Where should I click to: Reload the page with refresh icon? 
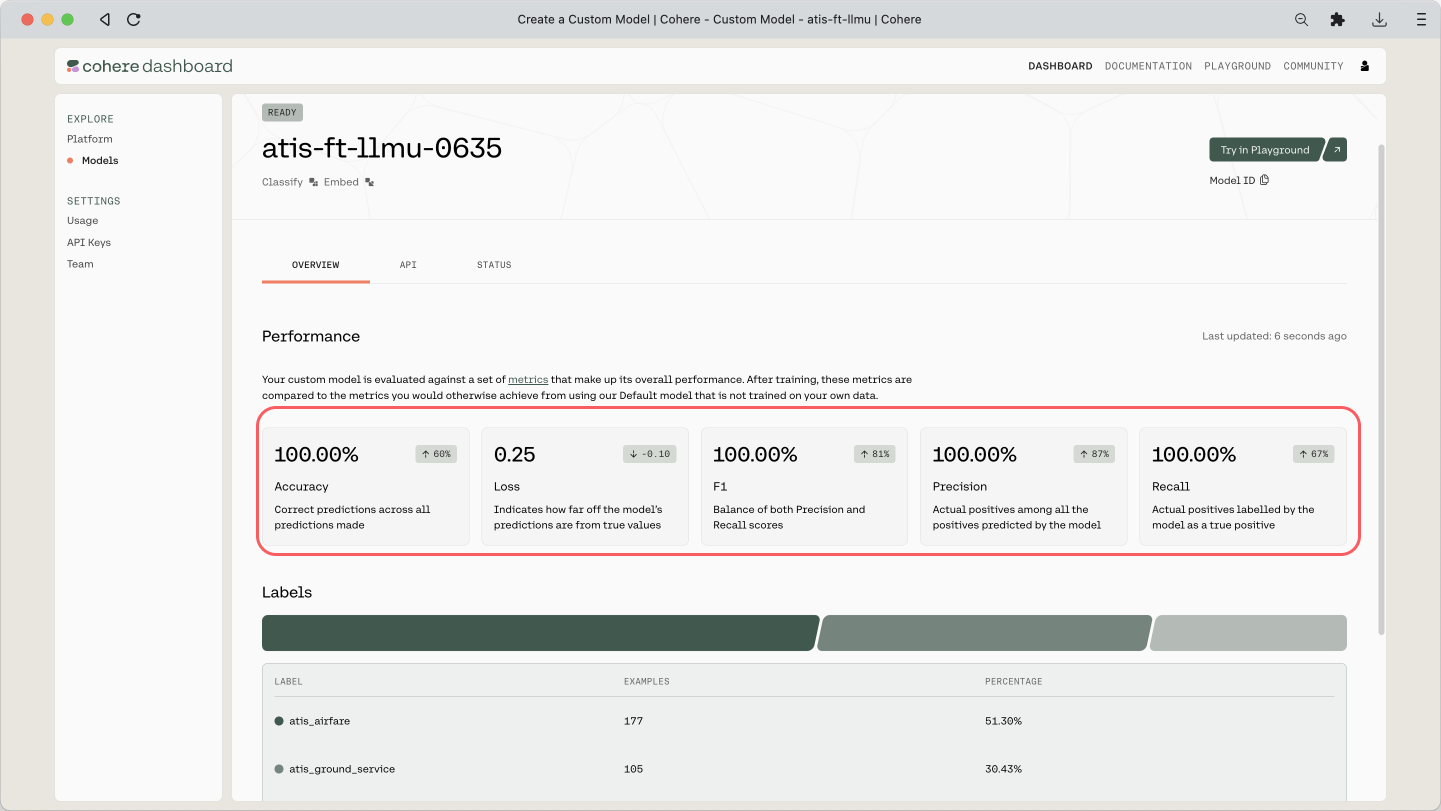[134, 19]
